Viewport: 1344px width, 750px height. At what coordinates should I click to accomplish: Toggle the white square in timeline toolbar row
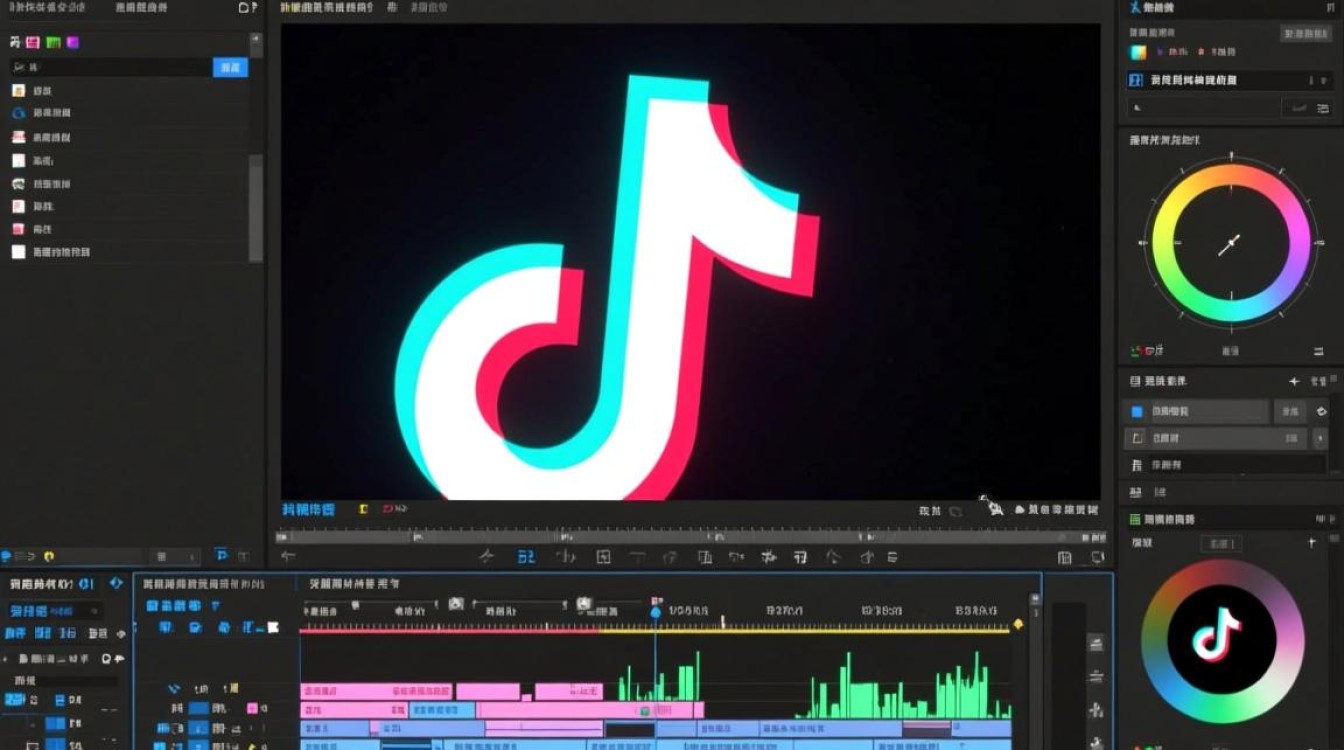[272, 628]
